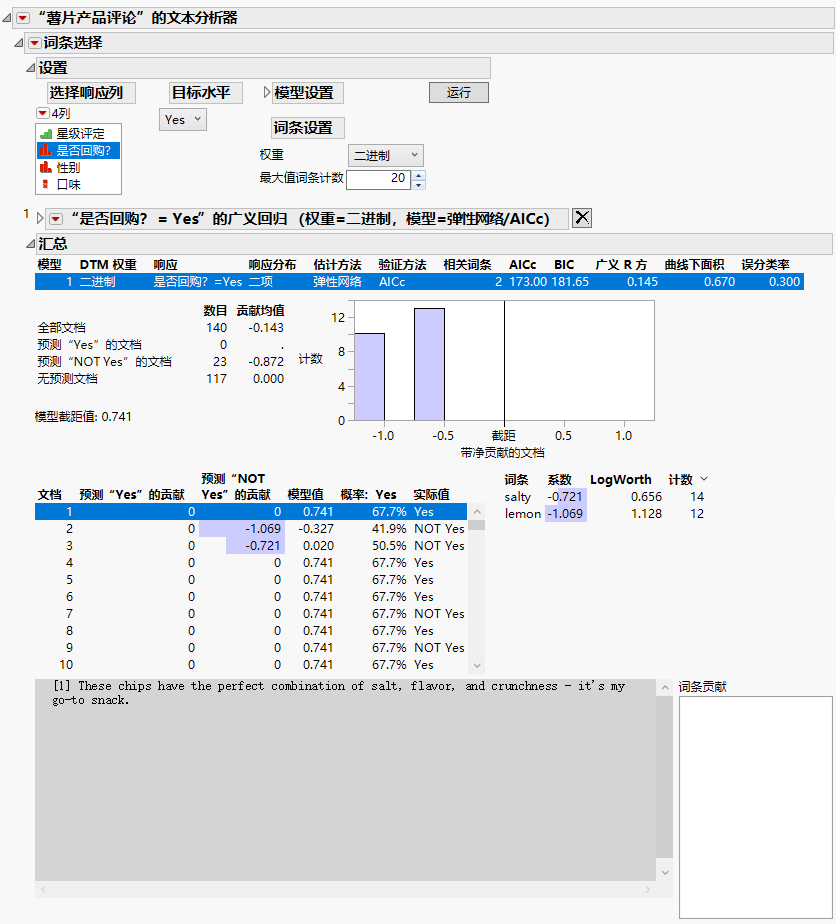Click document text pane scroll up arrow
836x924 pixels.
click(x=665, y=687)
